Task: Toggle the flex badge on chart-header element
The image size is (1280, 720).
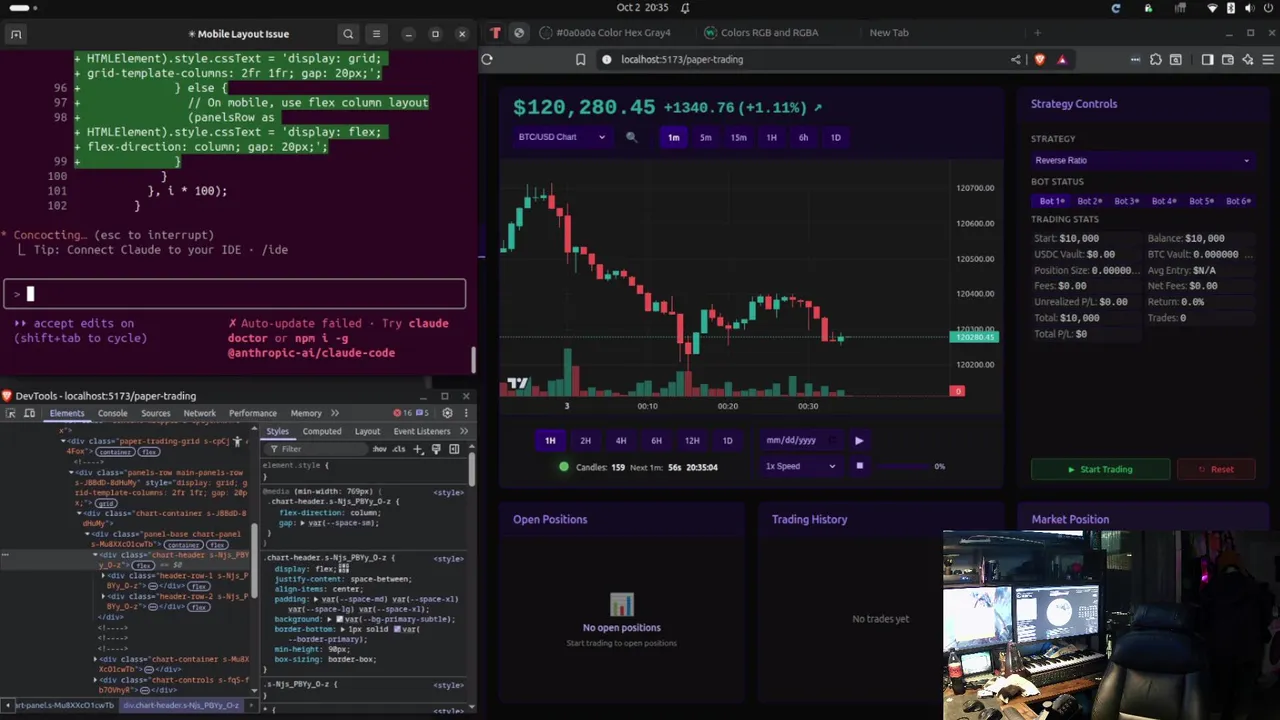Action: pyautogui.click(x=144, y=566)
